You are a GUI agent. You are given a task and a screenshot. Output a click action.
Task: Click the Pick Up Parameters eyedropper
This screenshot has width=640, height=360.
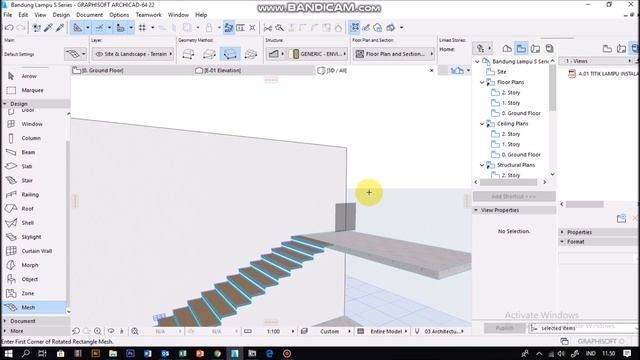[x=48, y=28]
